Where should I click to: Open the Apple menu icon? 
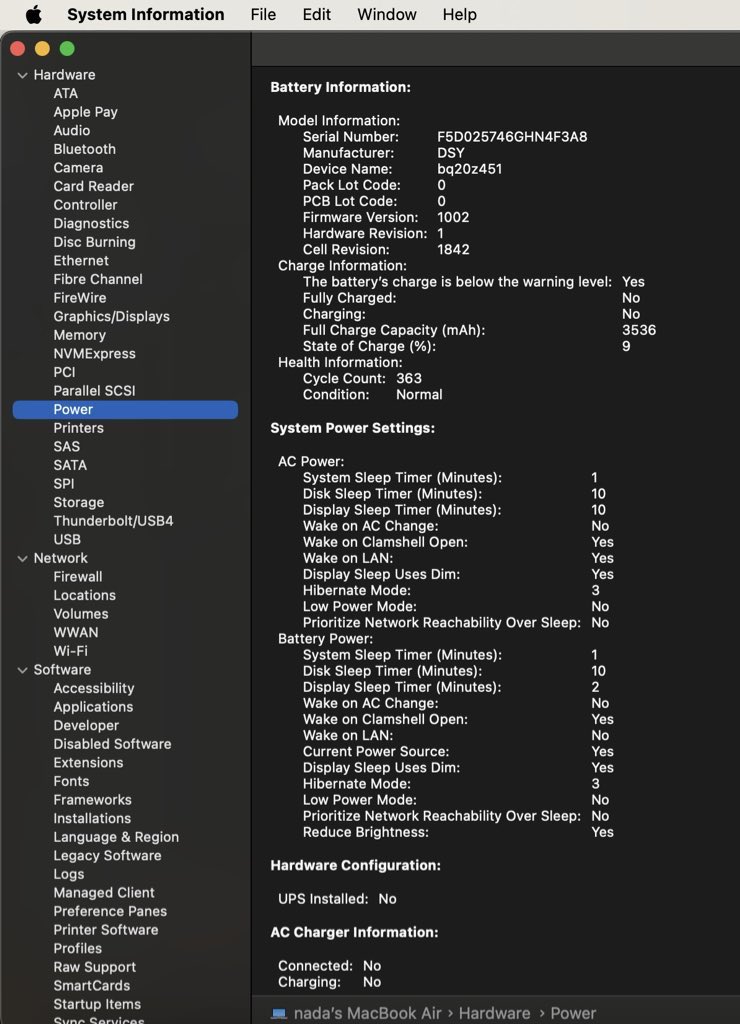coord(33,14)
